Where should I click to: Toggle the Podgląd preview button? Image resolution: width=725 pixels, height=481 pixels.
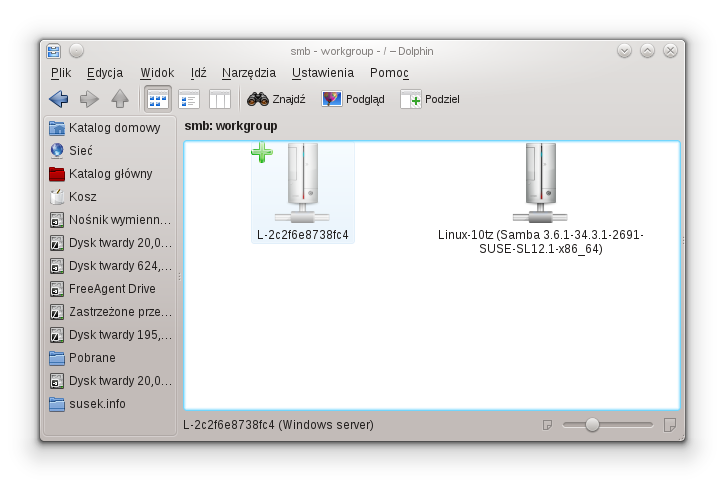click(353, 99)
